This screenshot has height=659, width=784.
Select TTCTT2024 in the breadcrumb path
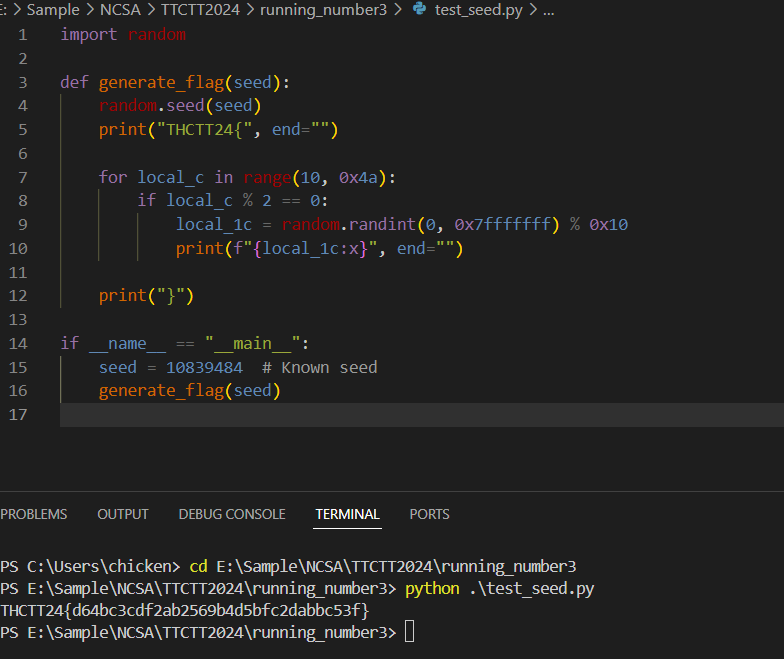coord(200,10)
